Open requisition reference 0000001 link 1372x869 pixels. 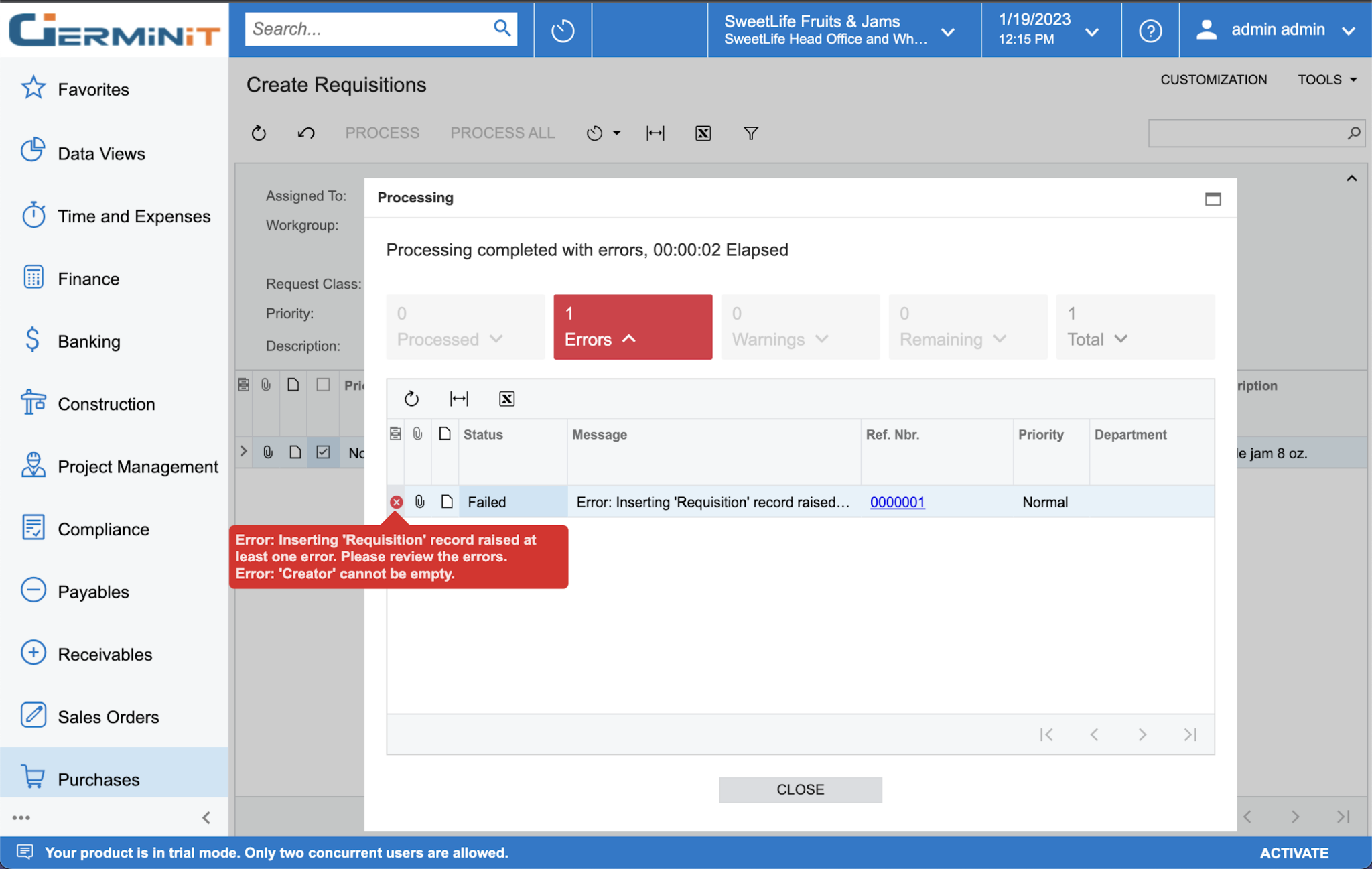pyautogui.click(x=897, y=502)
